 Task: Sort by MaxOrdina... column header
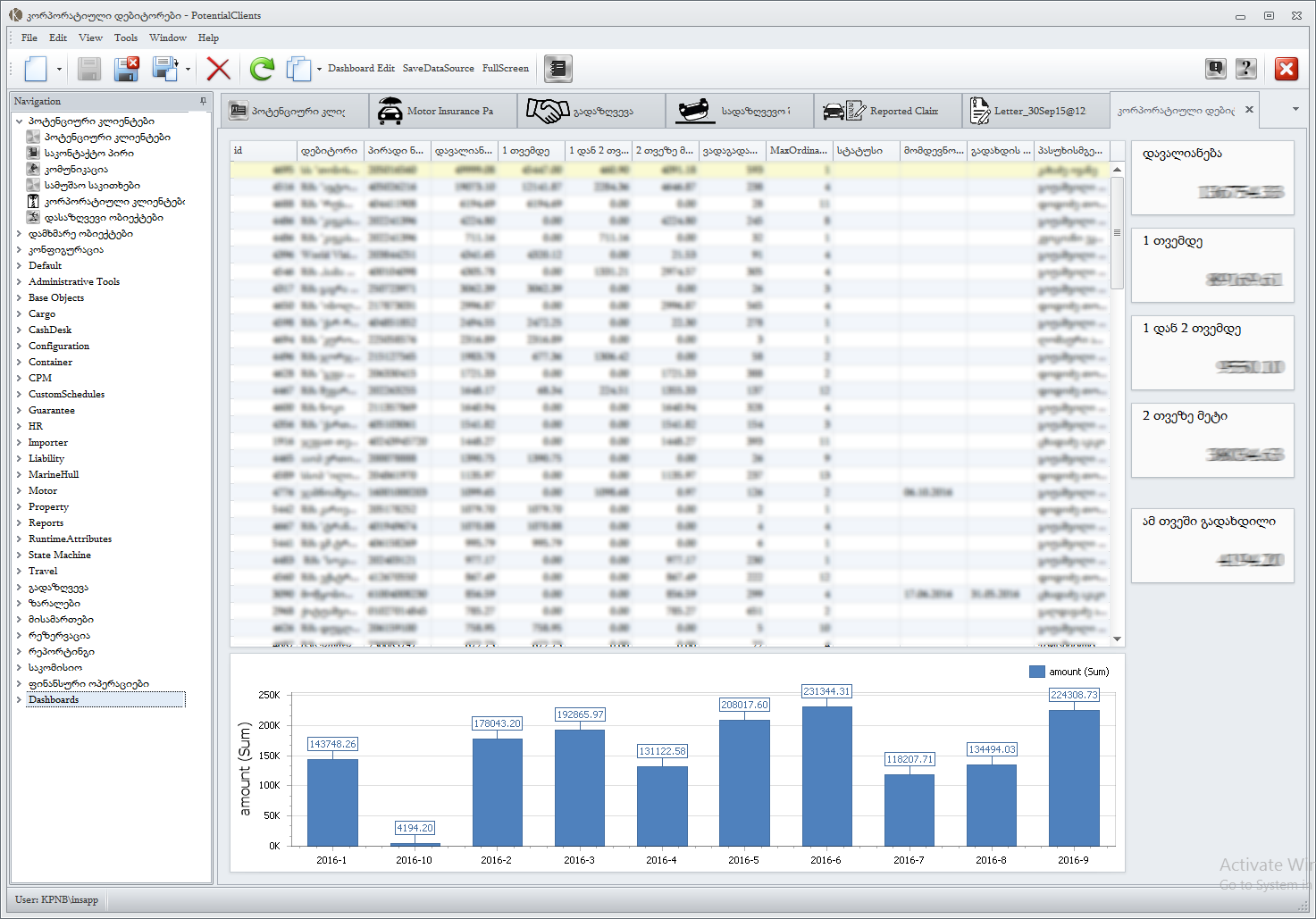tap(800, 150)
